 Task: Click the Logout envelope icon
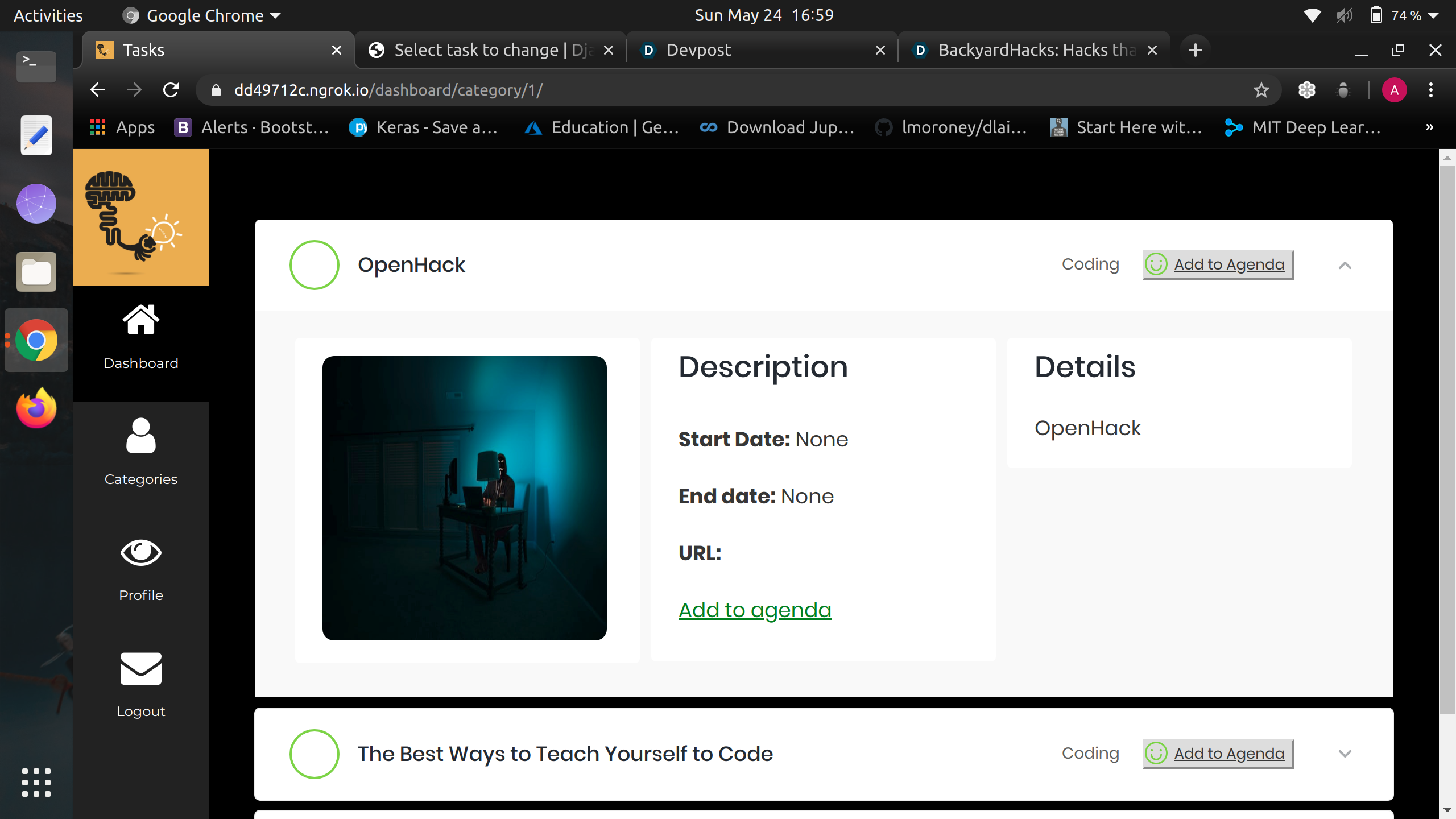[140, 669]
